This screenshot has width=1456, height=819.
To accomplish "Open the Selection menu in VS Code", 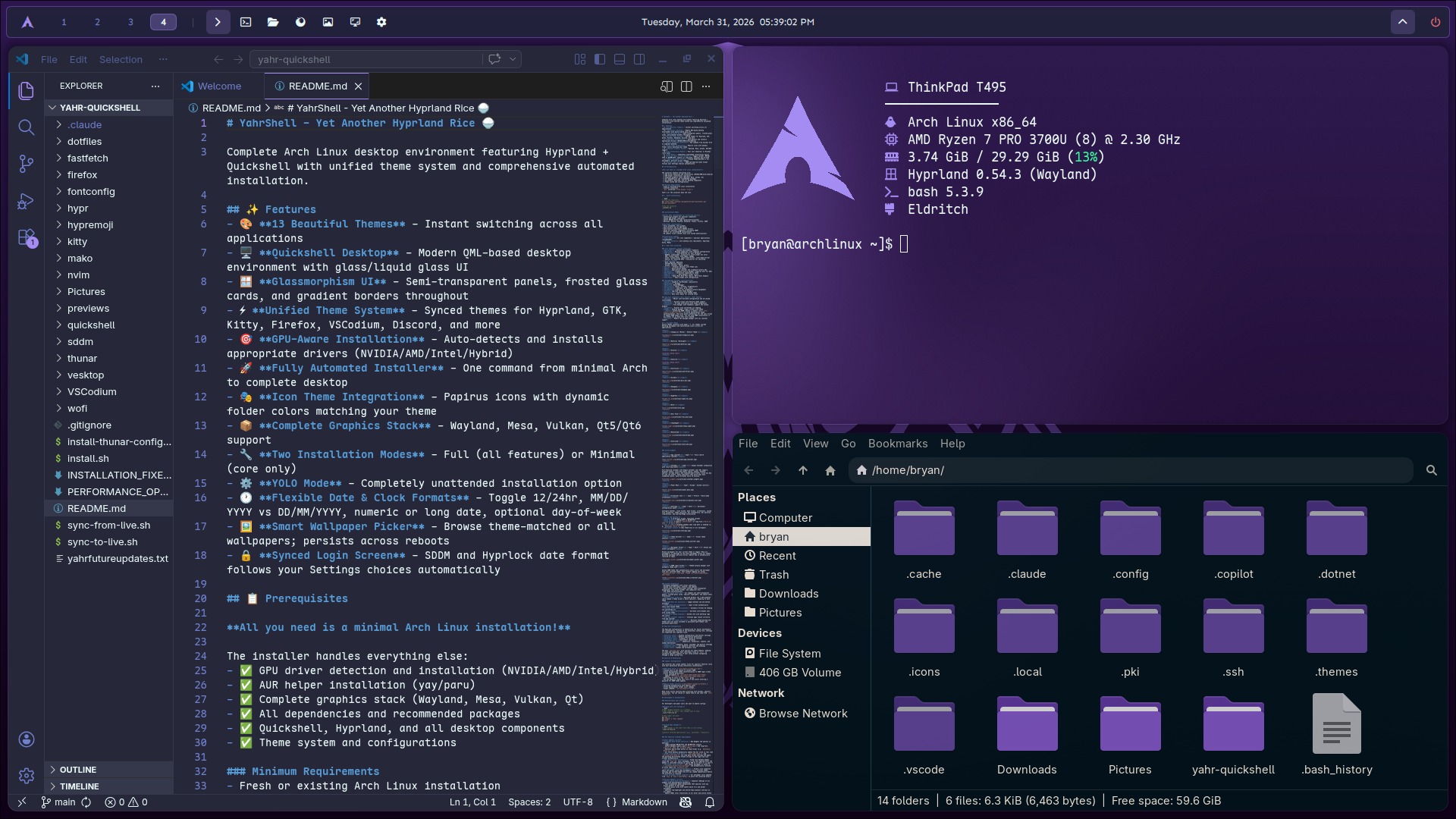I will point(121,59).
